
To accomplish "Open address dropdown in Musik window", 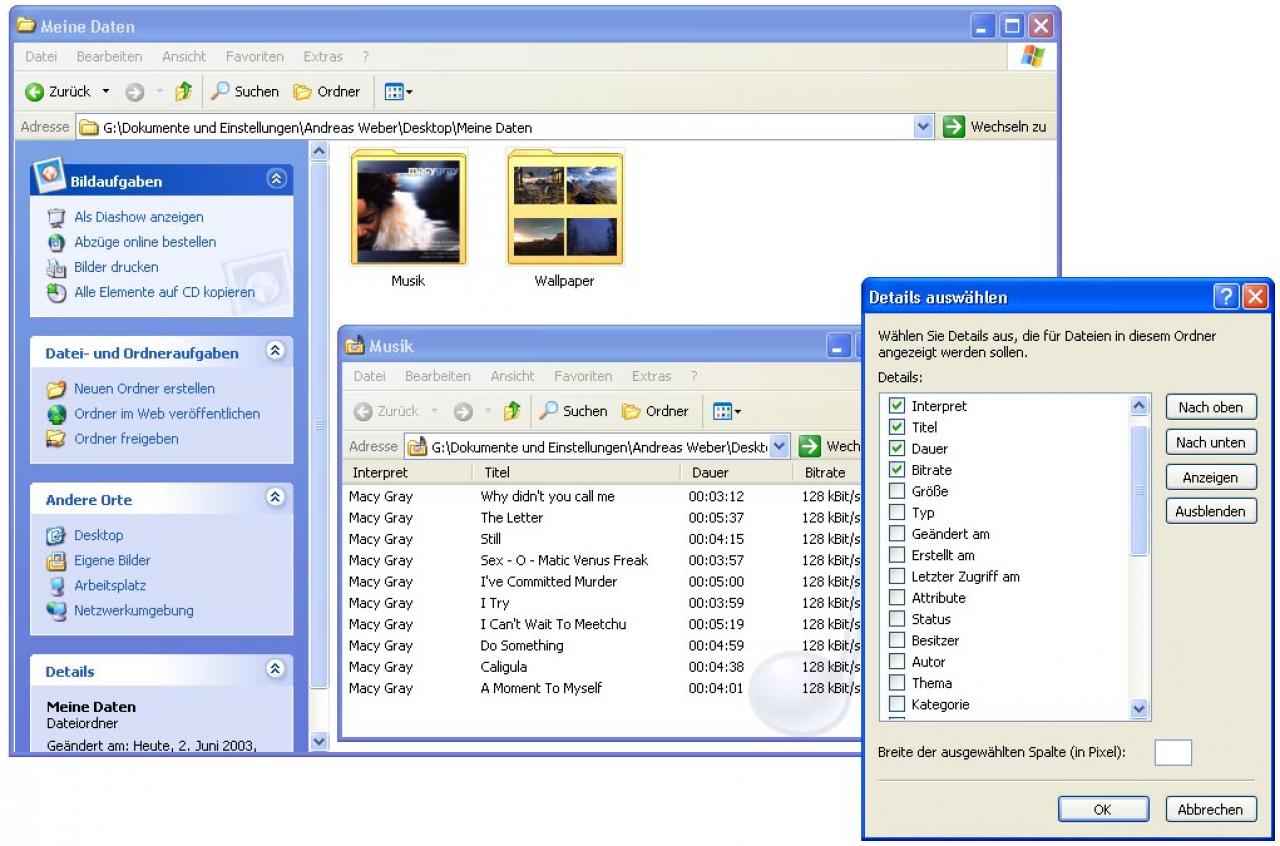I will 780,446.
